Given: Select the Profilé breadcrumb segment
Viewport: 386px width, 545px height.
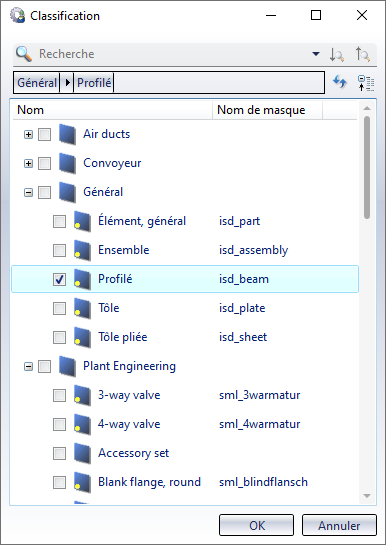Looking at the screenshot, I should (x=94, y=83).
